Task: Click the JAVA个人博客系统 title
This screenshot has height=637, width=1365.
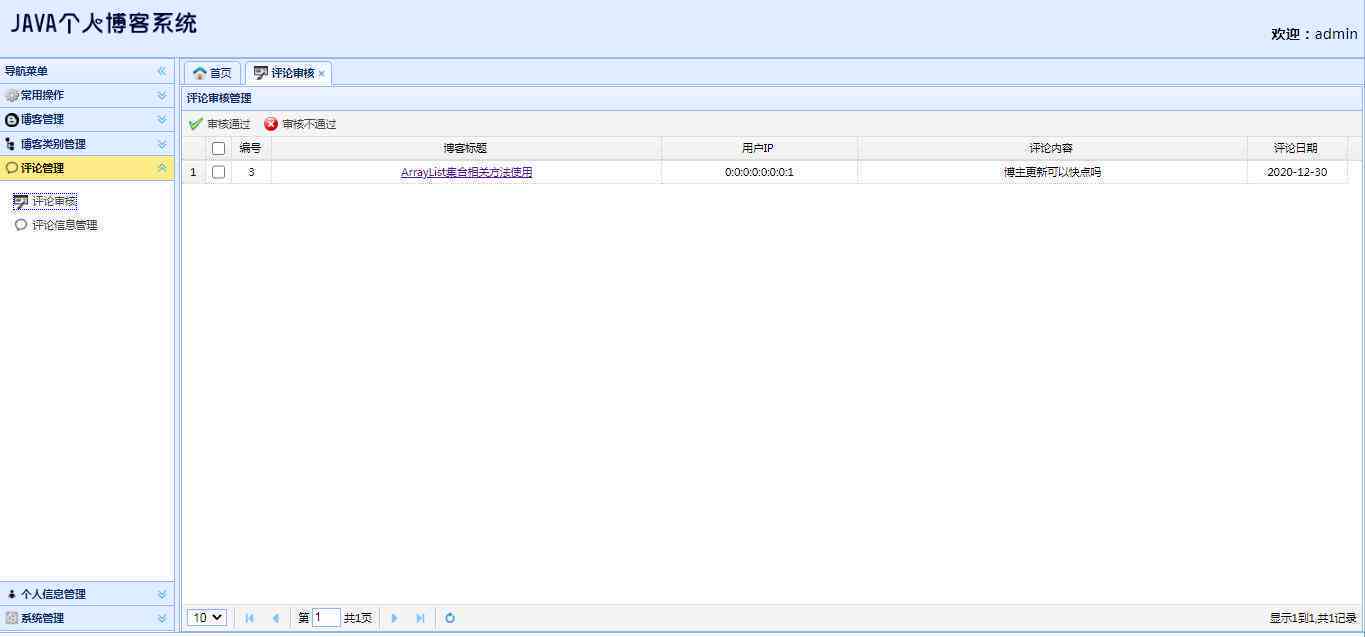Action: pos(104,24)
